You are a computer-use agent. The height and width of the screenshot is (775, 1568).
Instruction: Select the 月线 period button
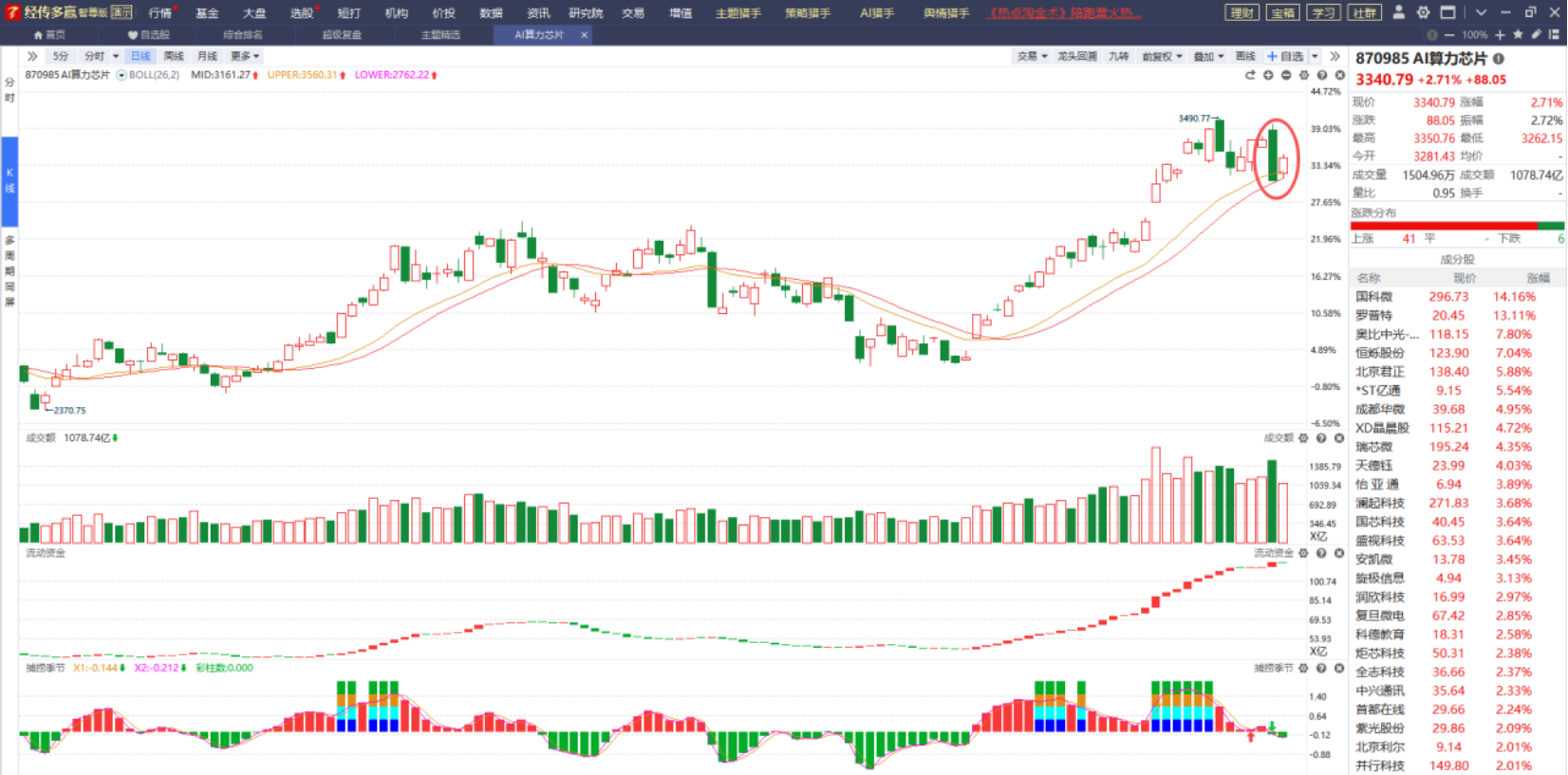(207, 57)
